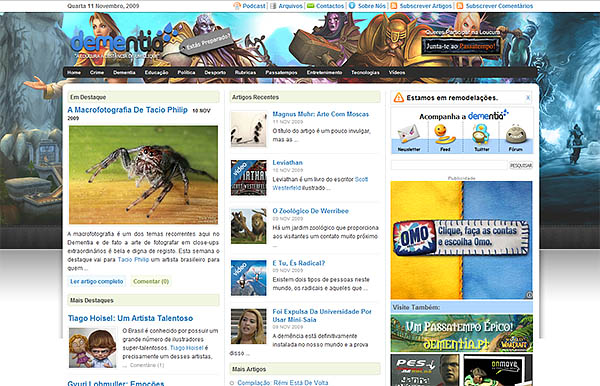This screenshot has width=600, height=386.
Task: Click the Podcast icon in top bar
Action: click(x=237, y=6)
